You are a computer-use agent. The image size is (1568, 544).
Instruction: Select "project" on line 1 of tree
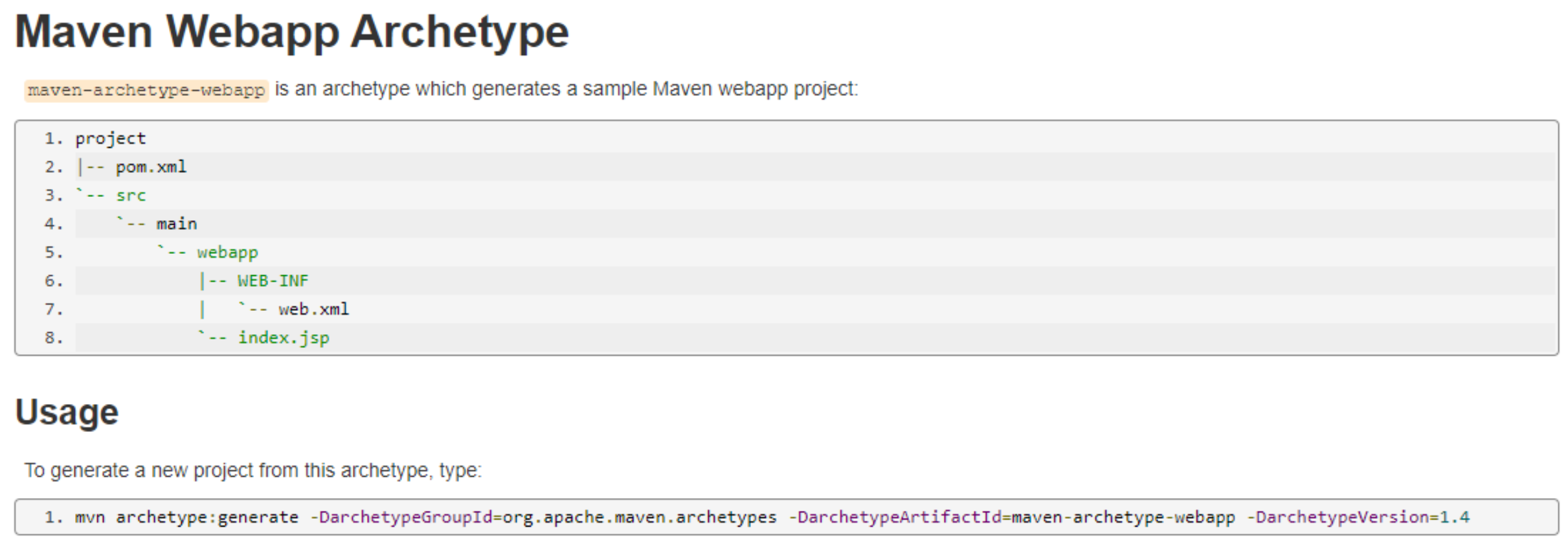point(111,139)
